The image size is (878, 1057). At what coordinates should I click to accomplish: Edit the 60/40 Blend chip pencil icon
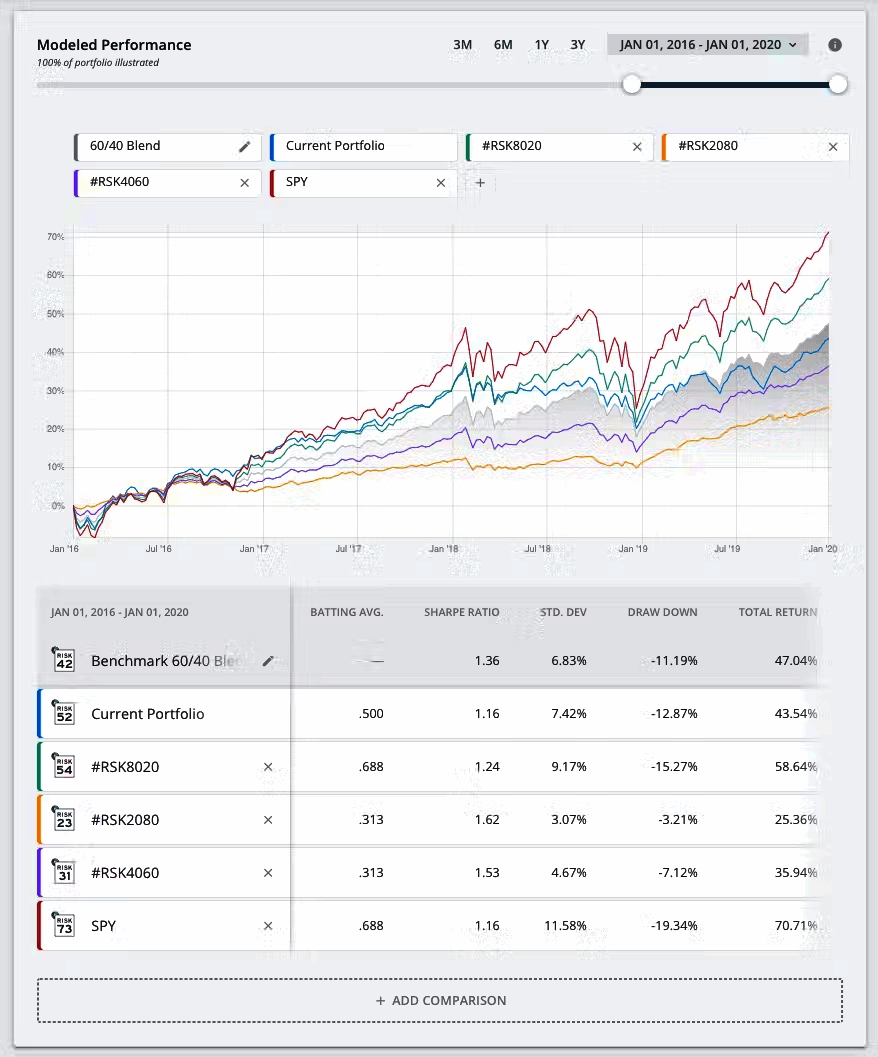(x=244, y=147)
